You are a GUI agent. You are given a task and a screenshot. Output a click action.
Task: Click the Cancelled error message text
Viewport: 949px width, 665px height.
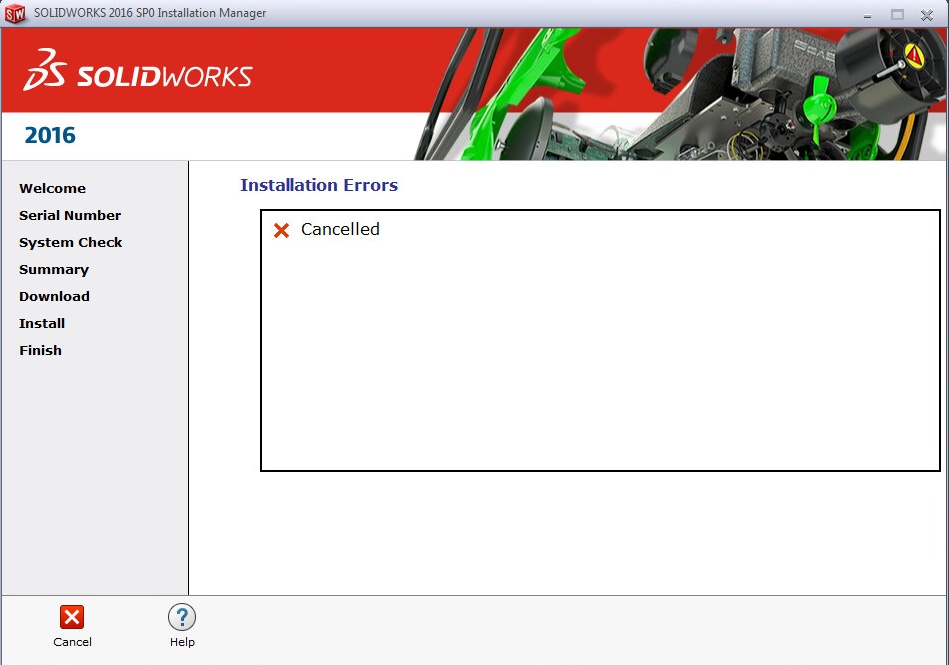point(340,229)
